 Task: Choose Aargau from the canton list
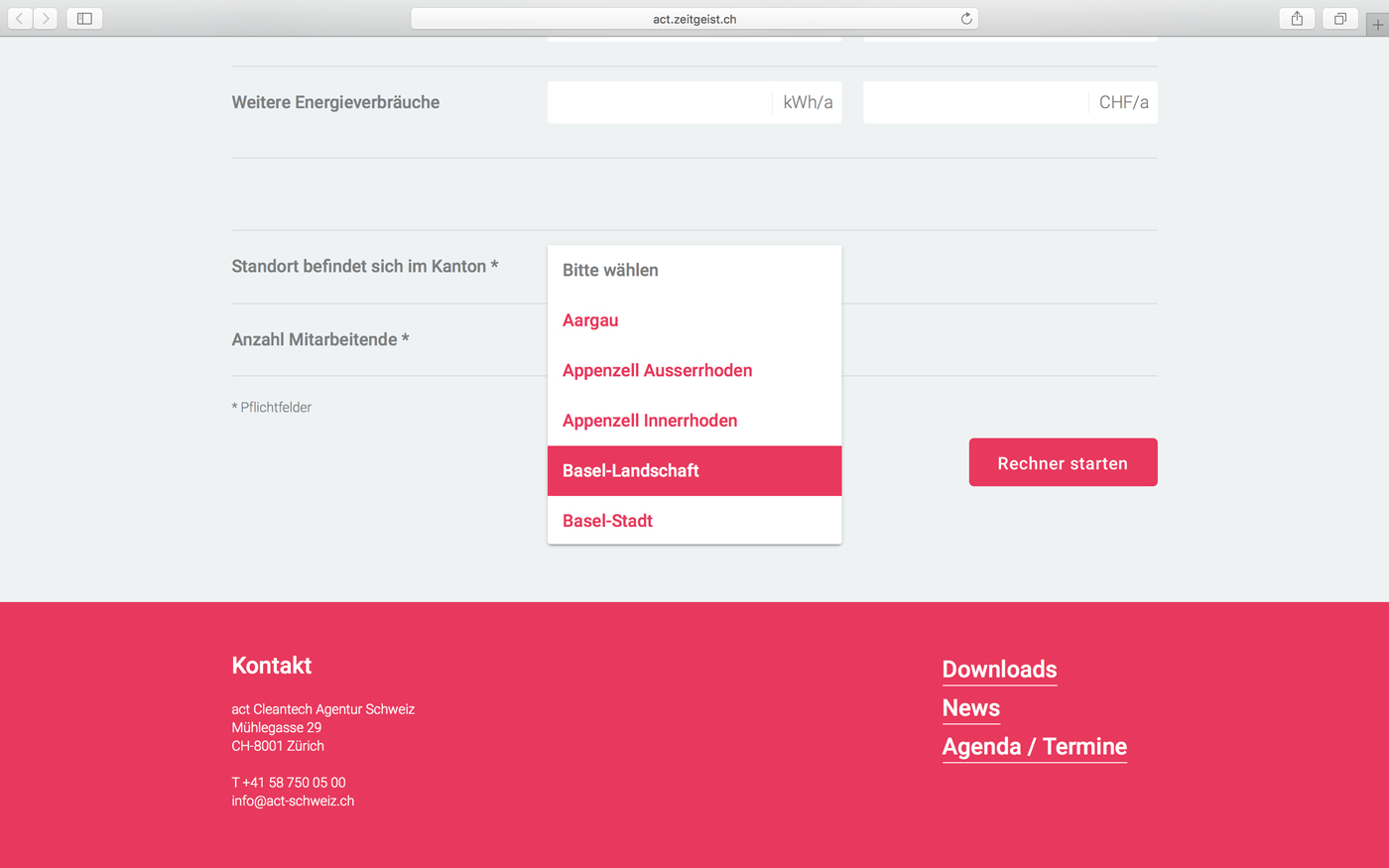coord(694,320)
